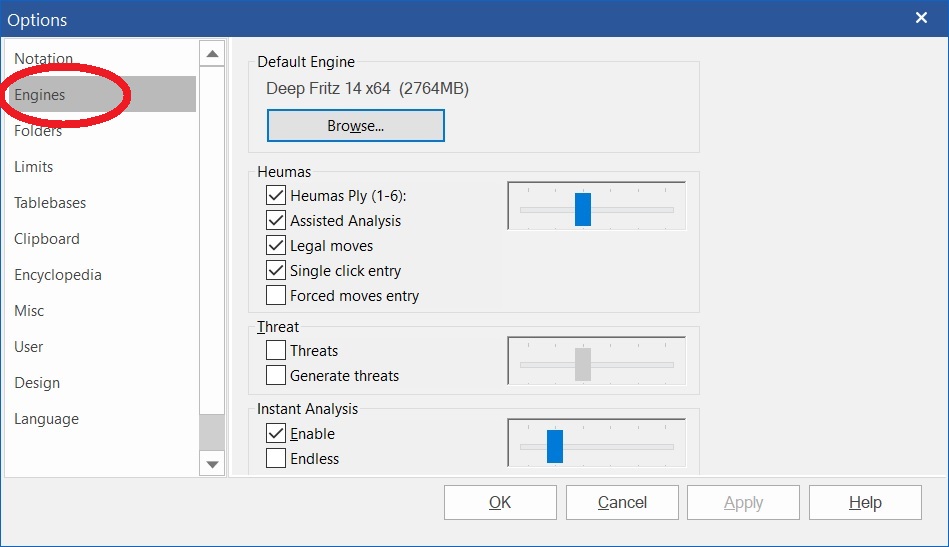Disable Assisted Analysis checkbox
This screenshot has width=949, height=547.
[x=276, y=221]
